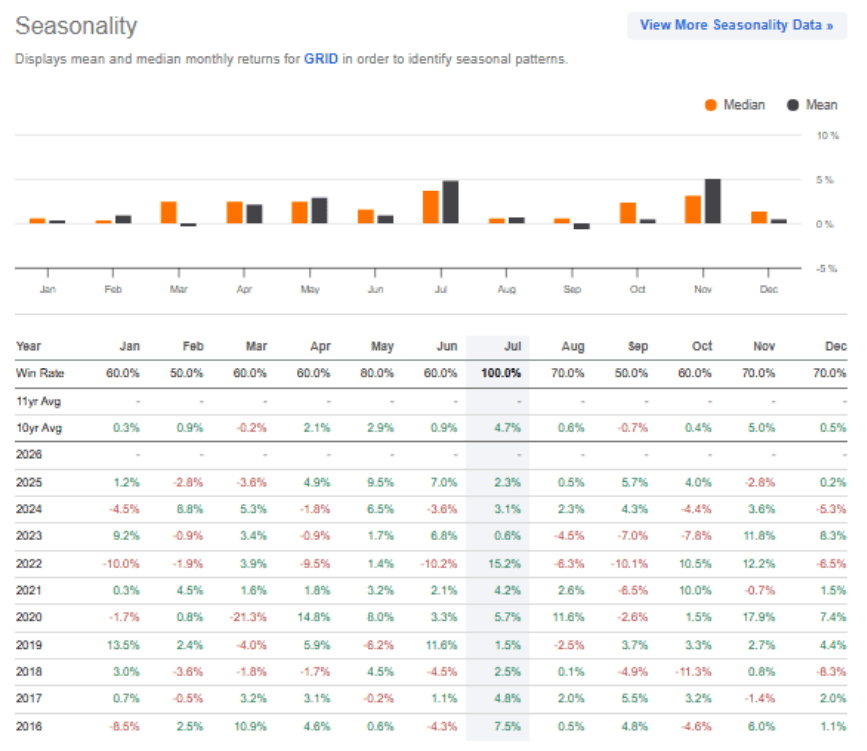The width and height of the screenshot is (867, 751).
Task: Click the Jan label on chart axis
Action: (46, 288)
